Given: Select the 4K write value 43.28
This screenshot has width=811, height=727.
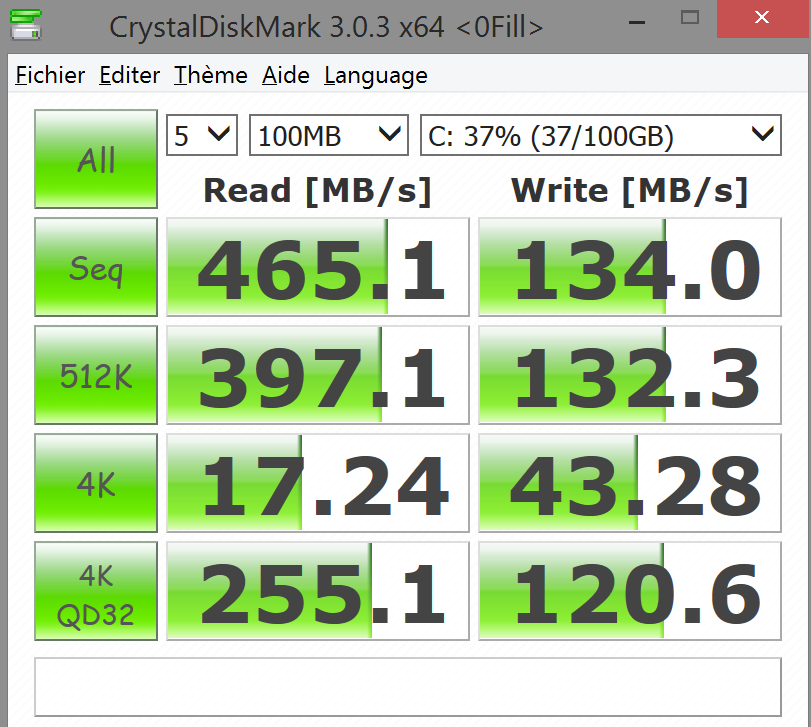Looking at the screenshot, I should 629,483.
